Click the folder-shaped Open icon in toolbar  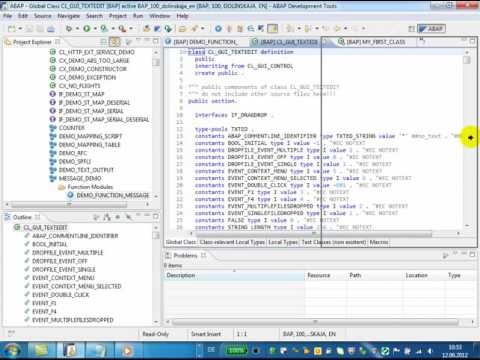(x=182, y=29)
